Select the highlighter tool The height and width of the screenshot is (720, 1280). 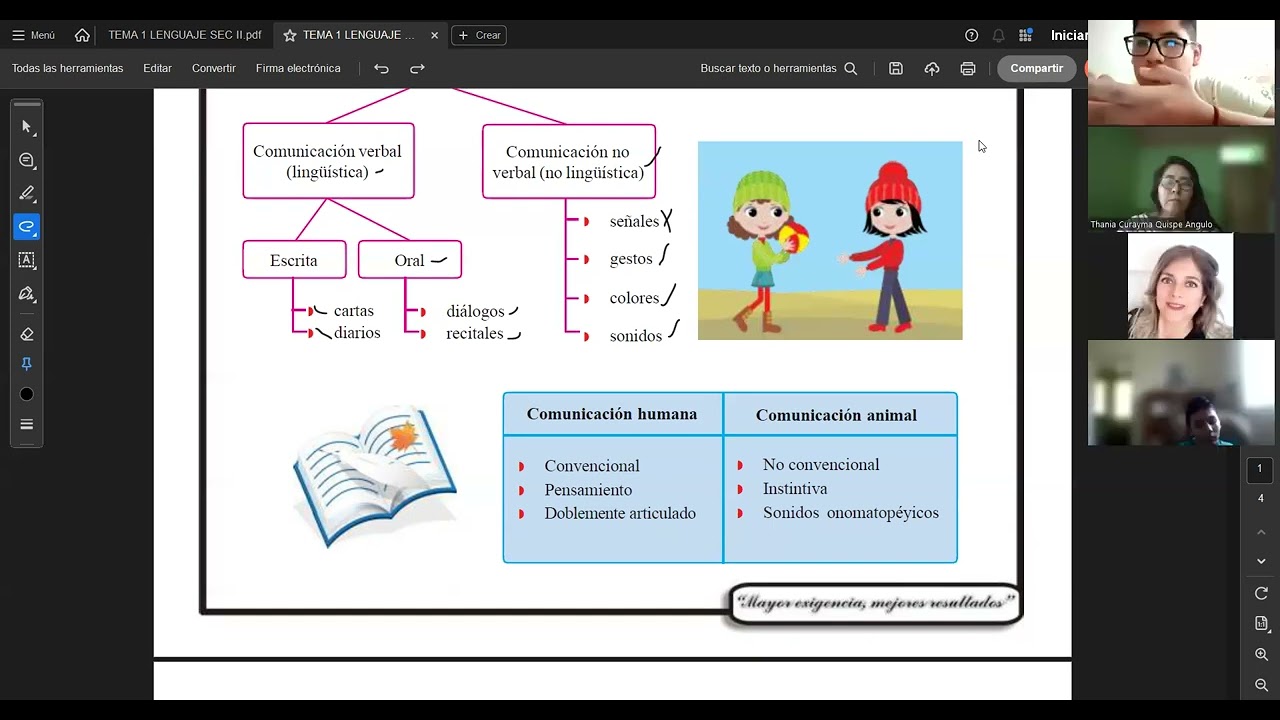point(27,193)
